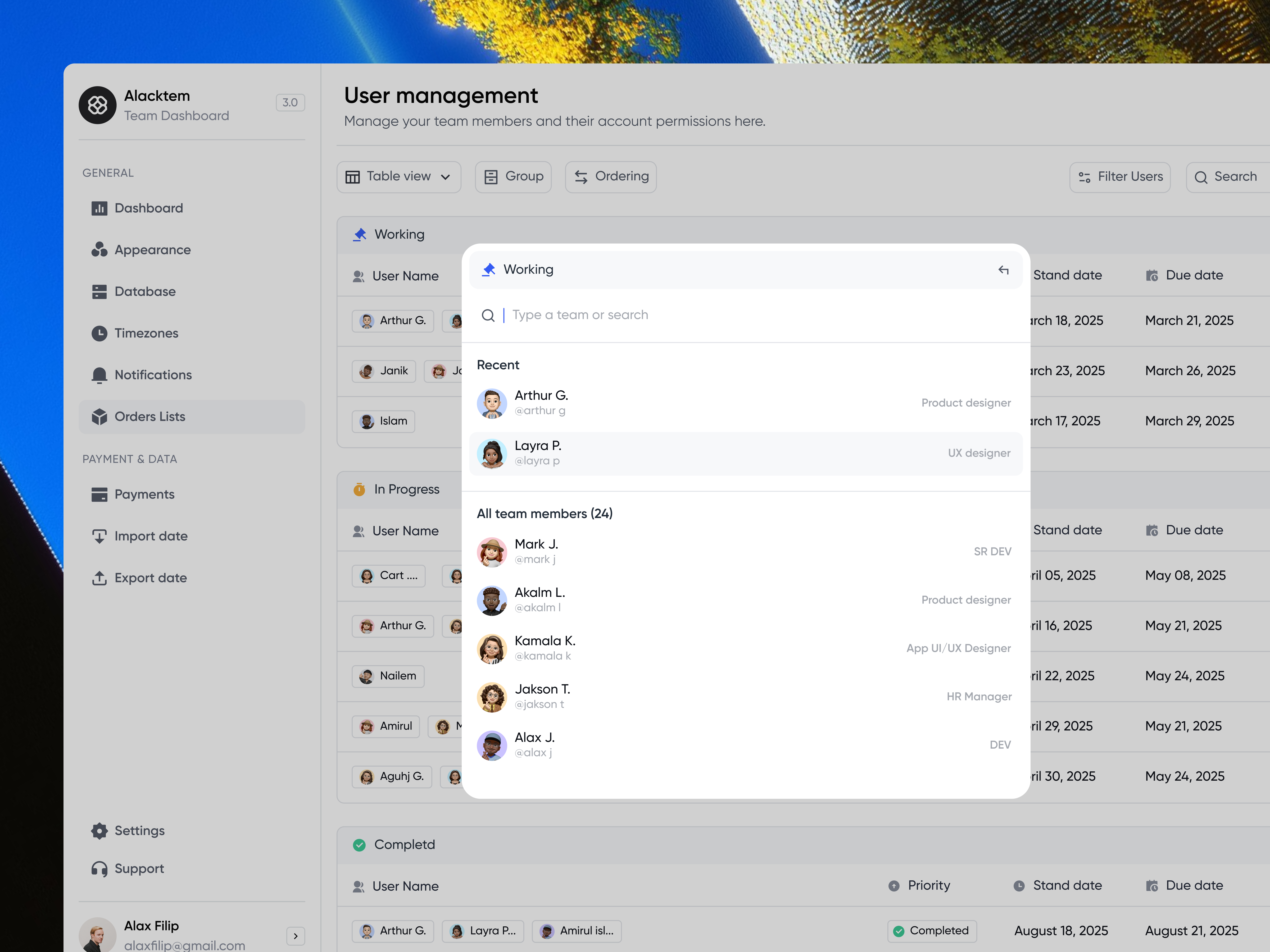
Task: Click the Group button
Action: click(513, 177)
